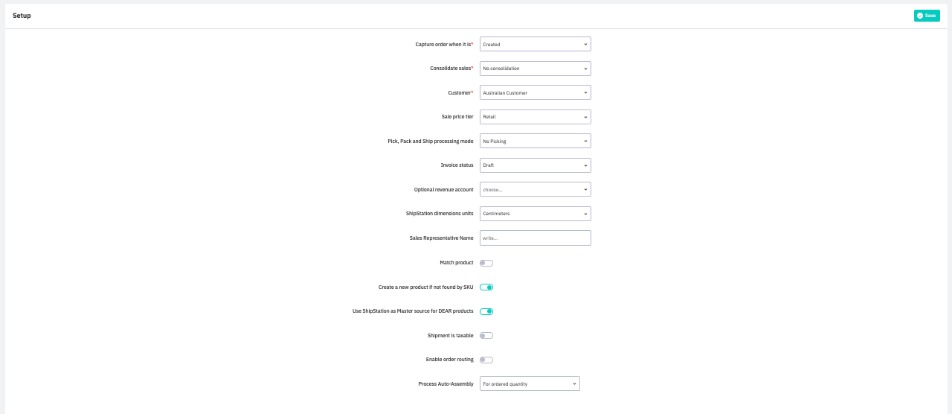The image size is (952, 414).
Task: Turn off ShipStation as Master source toggle
Action: (x=486, y=311)
